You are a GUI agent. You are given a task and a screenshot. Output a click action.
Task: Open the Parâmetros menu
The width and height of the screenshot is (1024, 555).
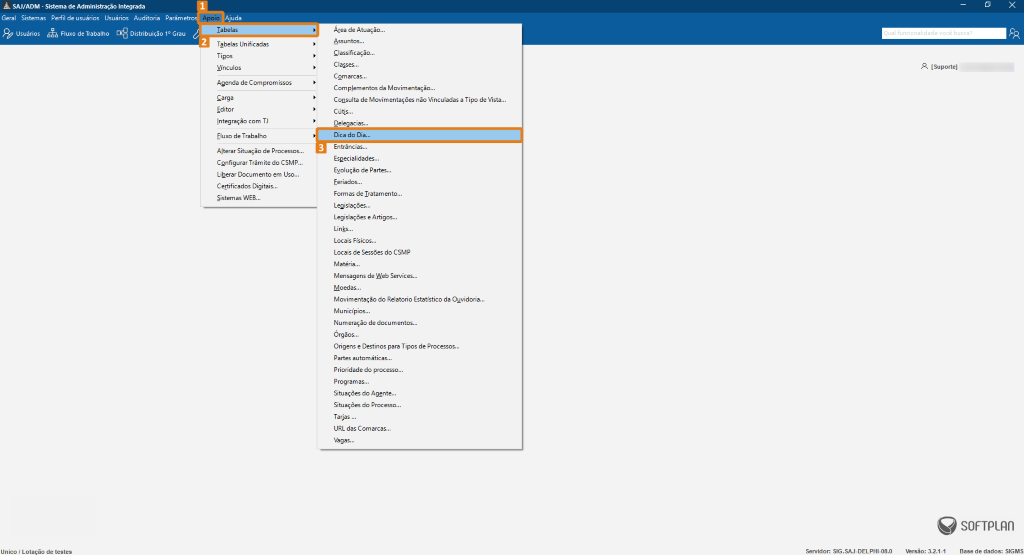coord(181,18)
